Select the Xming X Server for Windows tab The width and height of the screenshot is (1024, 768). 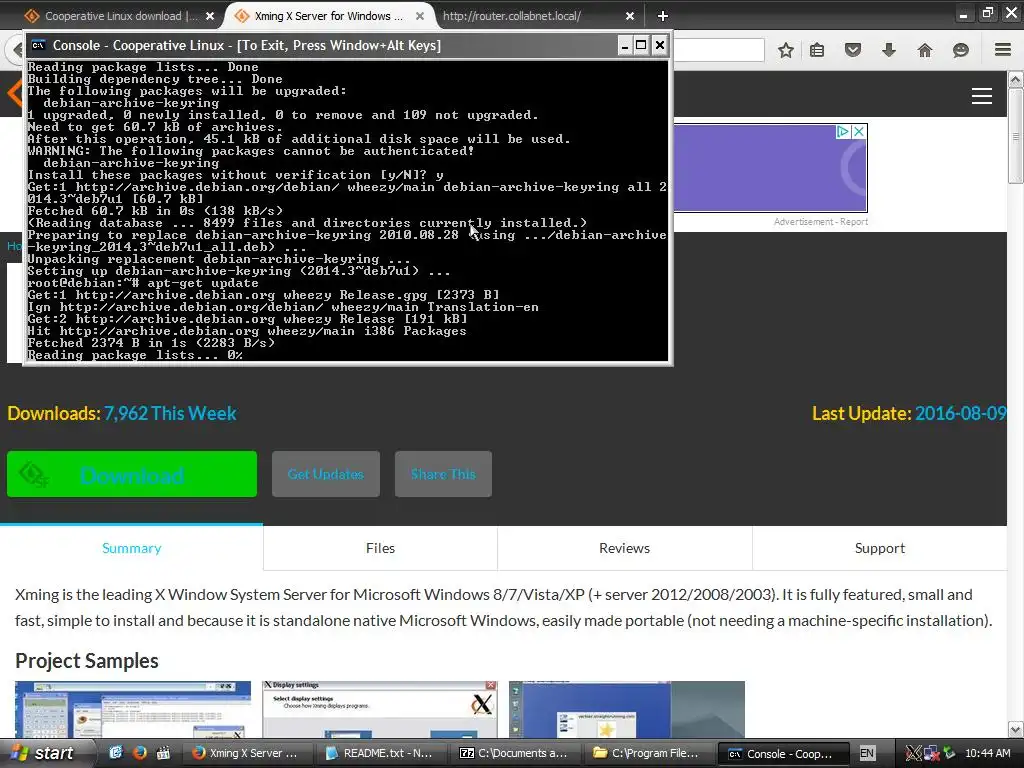pyautogui.click(x=330, y=16)
